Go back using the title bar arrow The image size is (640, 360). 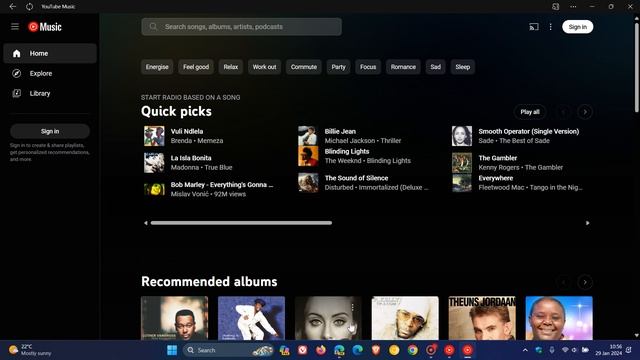[13, 7]
